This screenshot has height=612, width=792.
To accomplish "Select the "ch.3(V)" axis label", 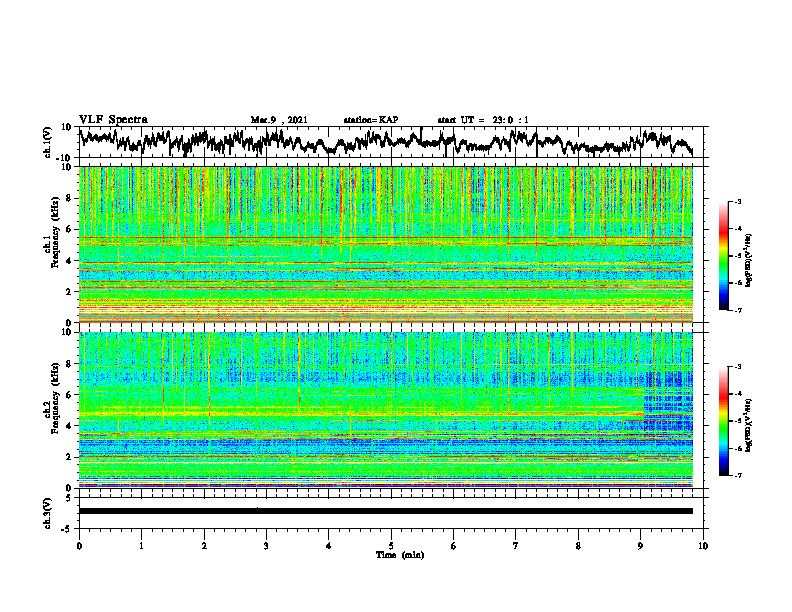I will point(48,514).
